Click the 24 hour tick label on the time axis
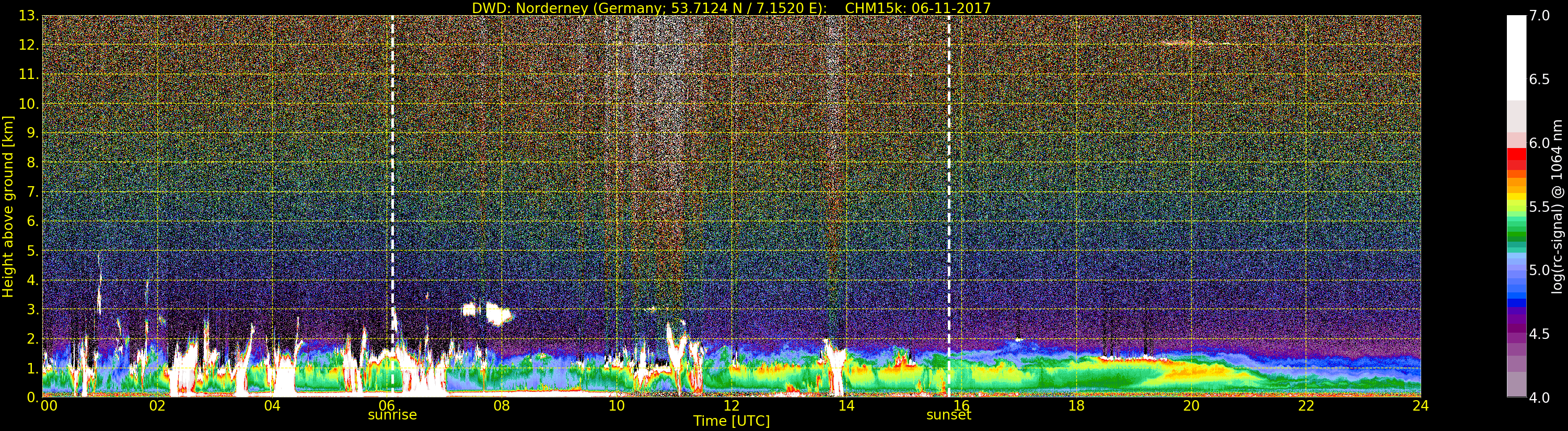The width and height of the screenshot is (1568, 431). point(1420,406)
